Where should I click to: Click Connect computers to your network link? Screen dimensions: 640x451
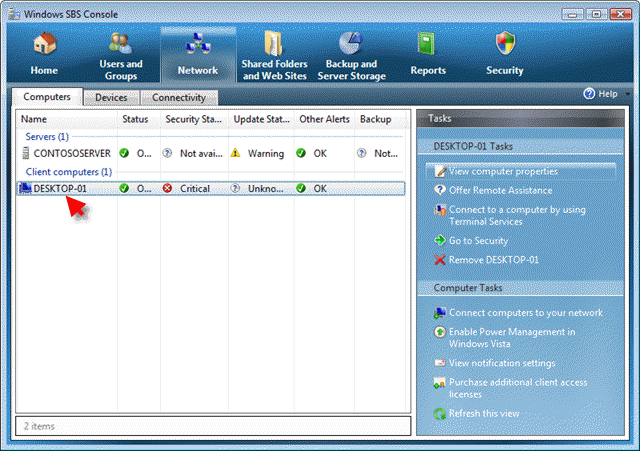click(526, 313)
